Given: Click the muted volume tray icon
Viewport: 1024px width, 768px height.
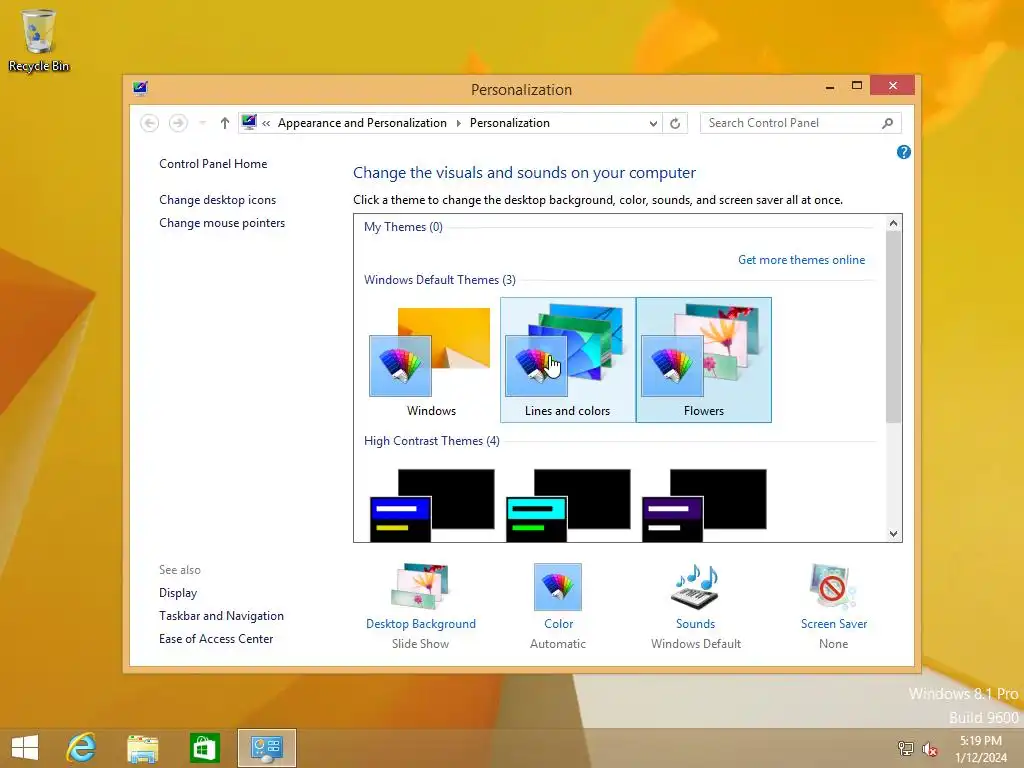Looking at the screenshot, I should (x=930, y=748).
